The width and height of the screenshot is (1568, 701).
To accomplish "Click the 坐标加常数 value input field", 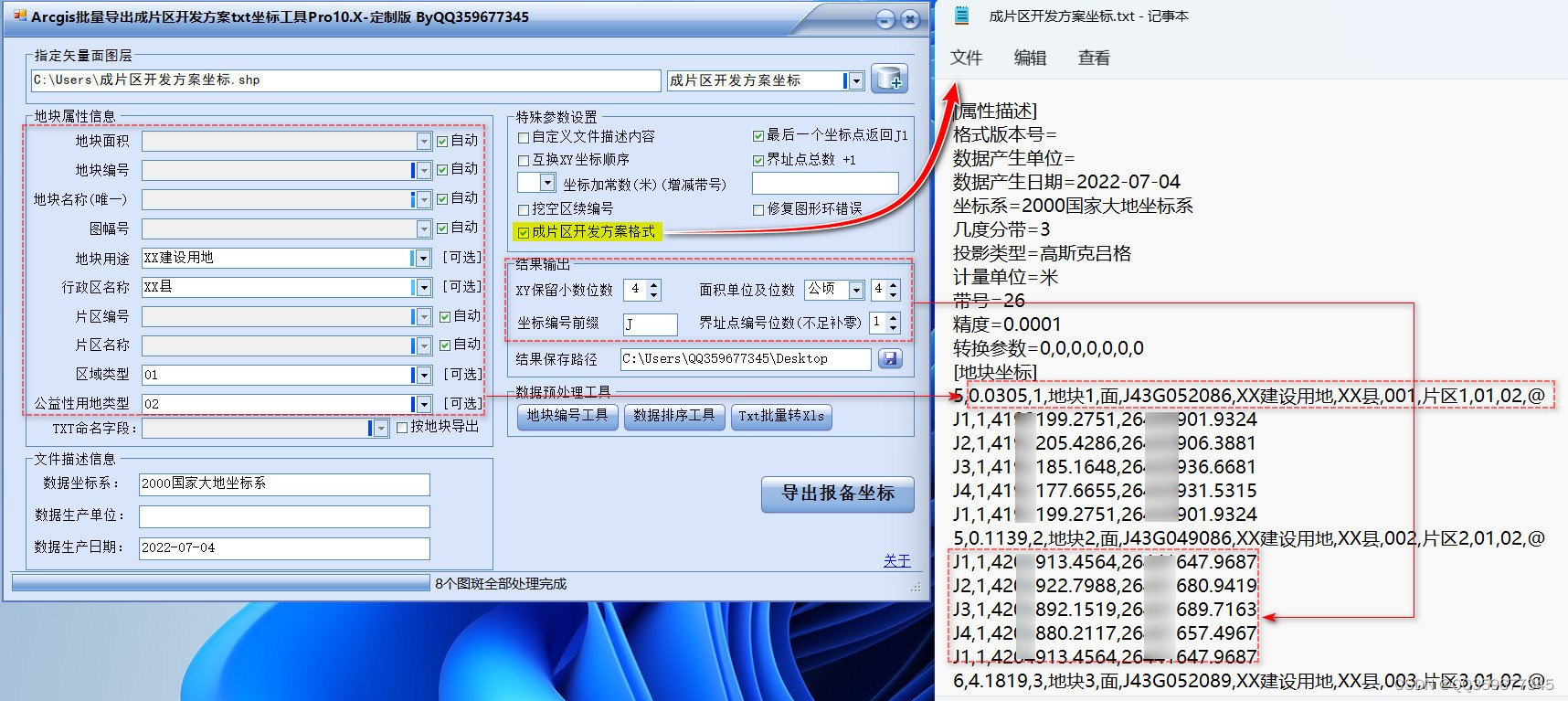I will click(825, 183).
